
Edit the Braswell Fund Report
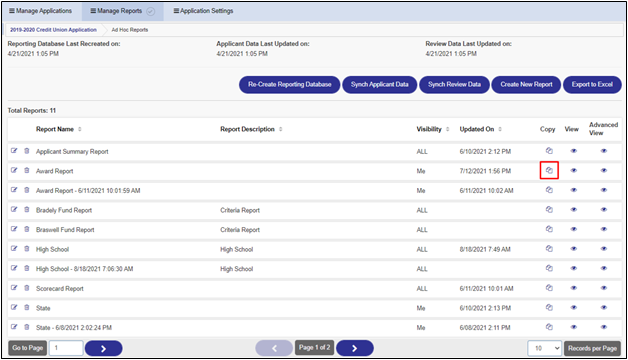coord(14,229)
